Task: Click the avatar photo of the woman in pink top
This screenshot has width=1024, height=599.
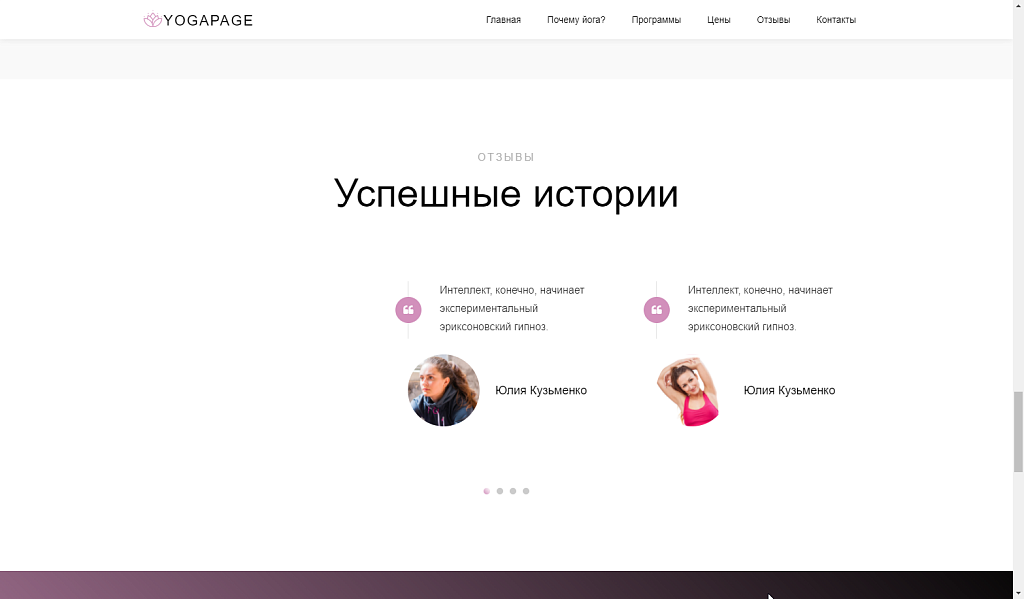Action: [688, 390]
